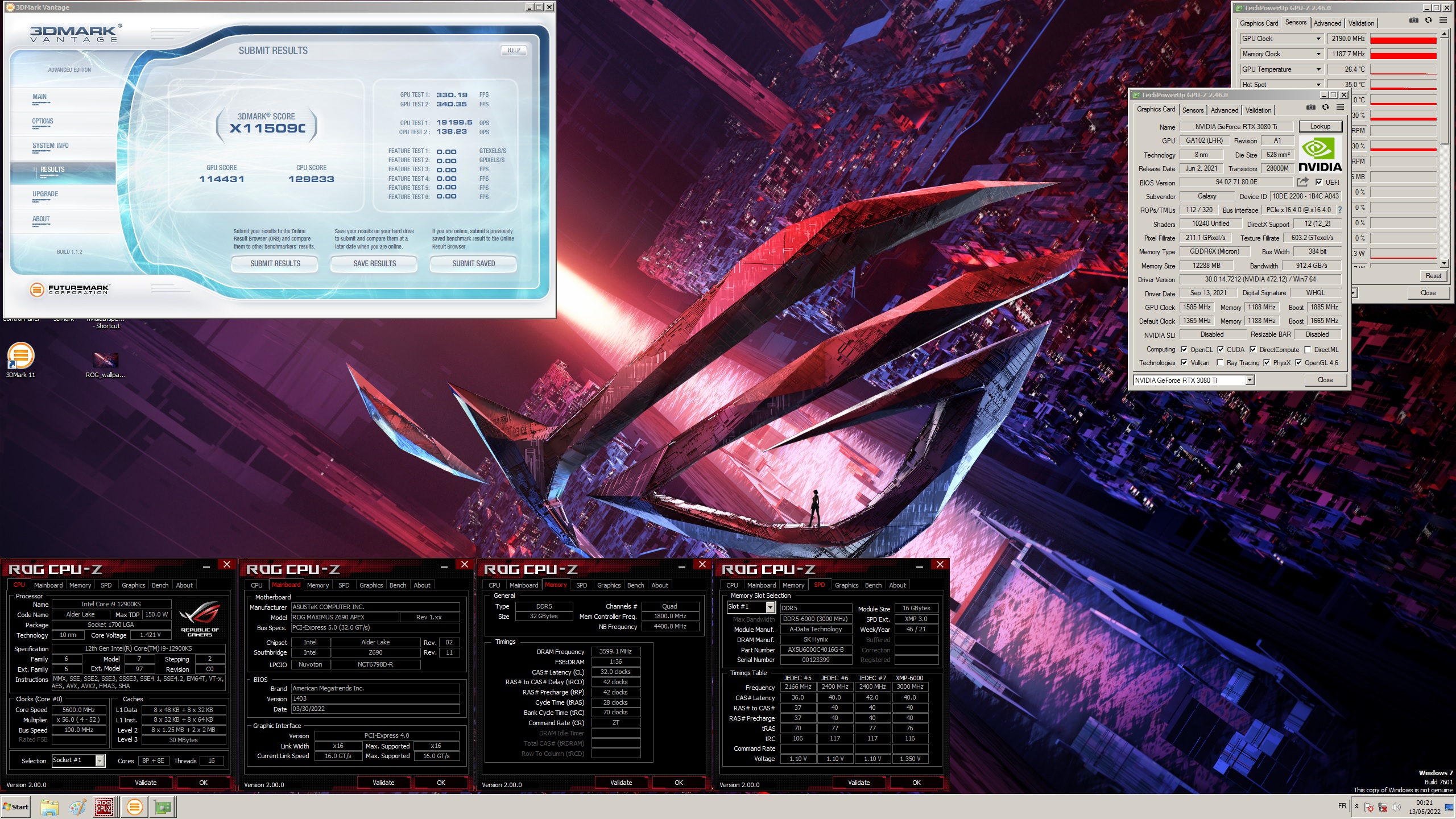1456x819 pixels.
Task: Take a screenshot in the front GPU-Z window
Action: tap(1310, 107)
